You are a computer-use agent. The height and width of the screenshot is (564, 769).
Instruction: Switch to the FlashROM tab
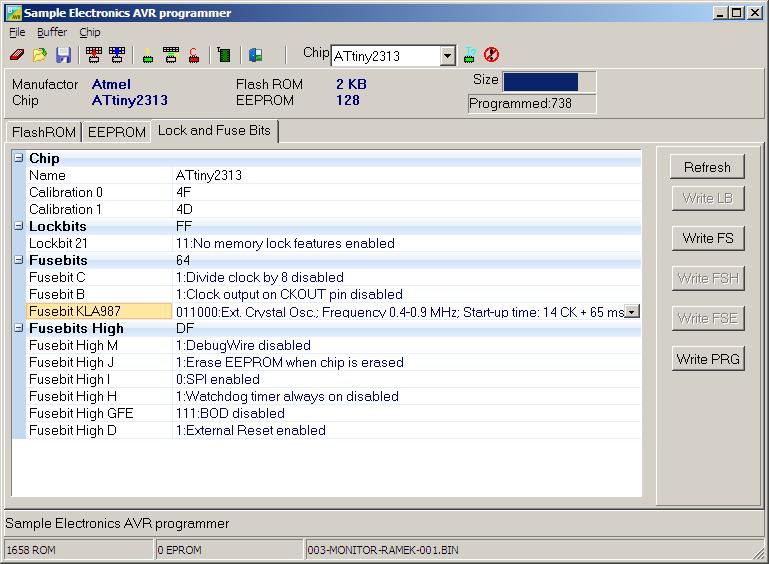43,132
